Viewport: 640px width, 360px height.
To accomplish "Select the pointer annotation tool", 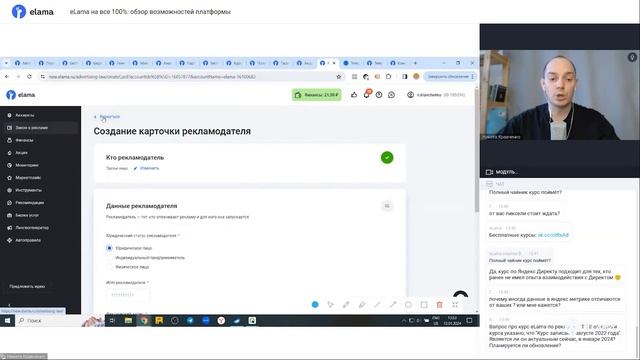I will coord(330,304).
